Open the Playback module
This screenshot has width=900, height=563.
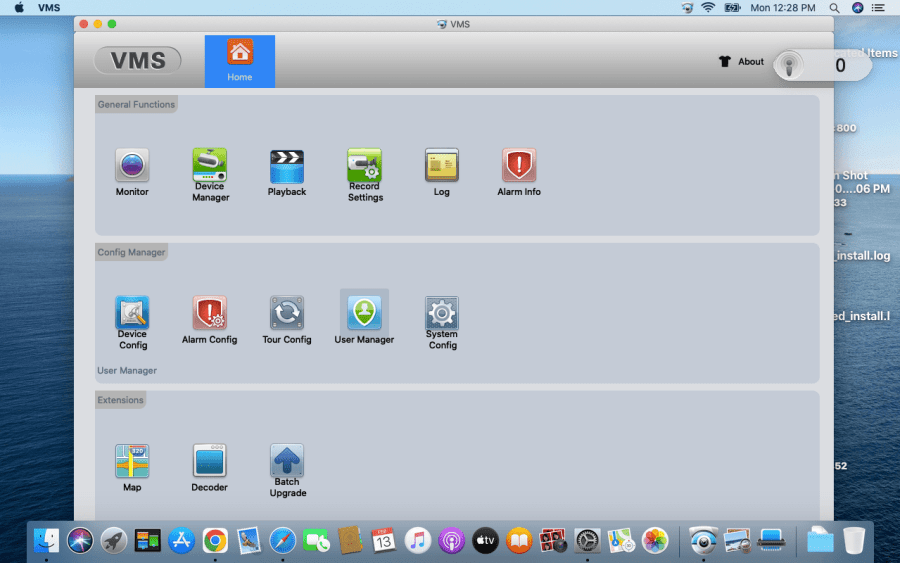pos(287,166)
